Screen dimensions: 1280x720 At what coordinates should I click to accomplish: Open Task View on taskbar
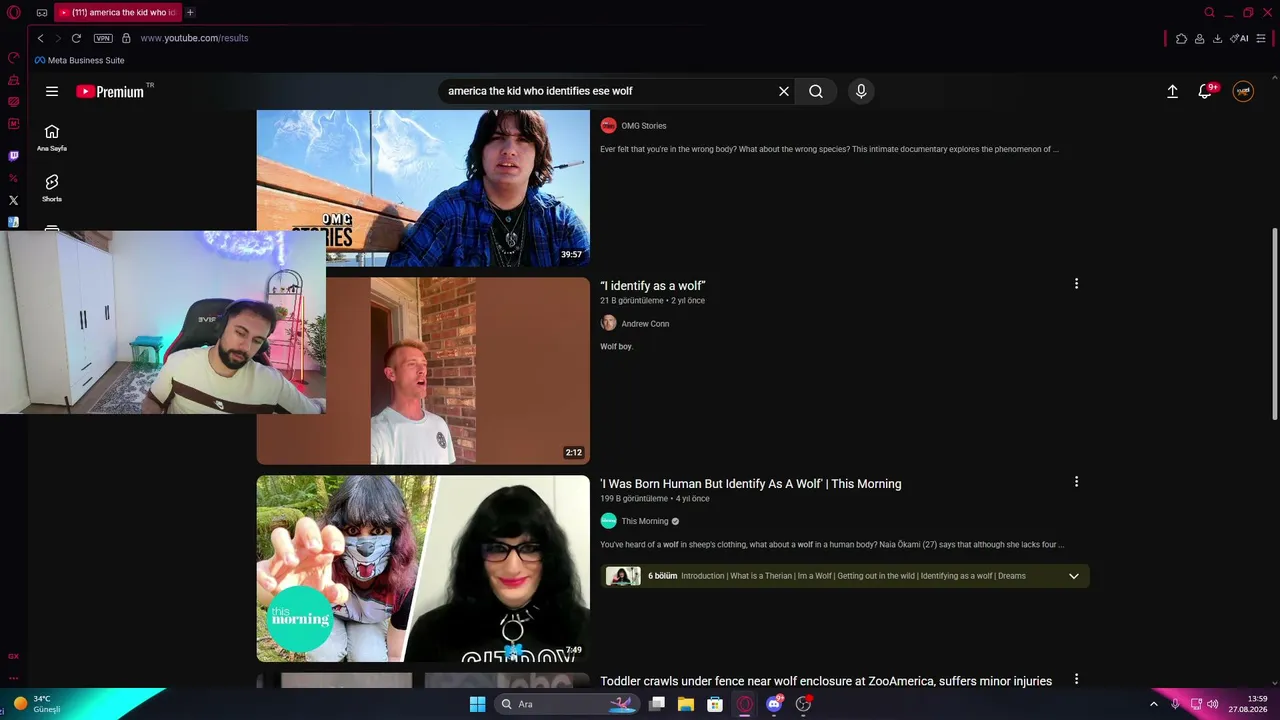point(657,704)
